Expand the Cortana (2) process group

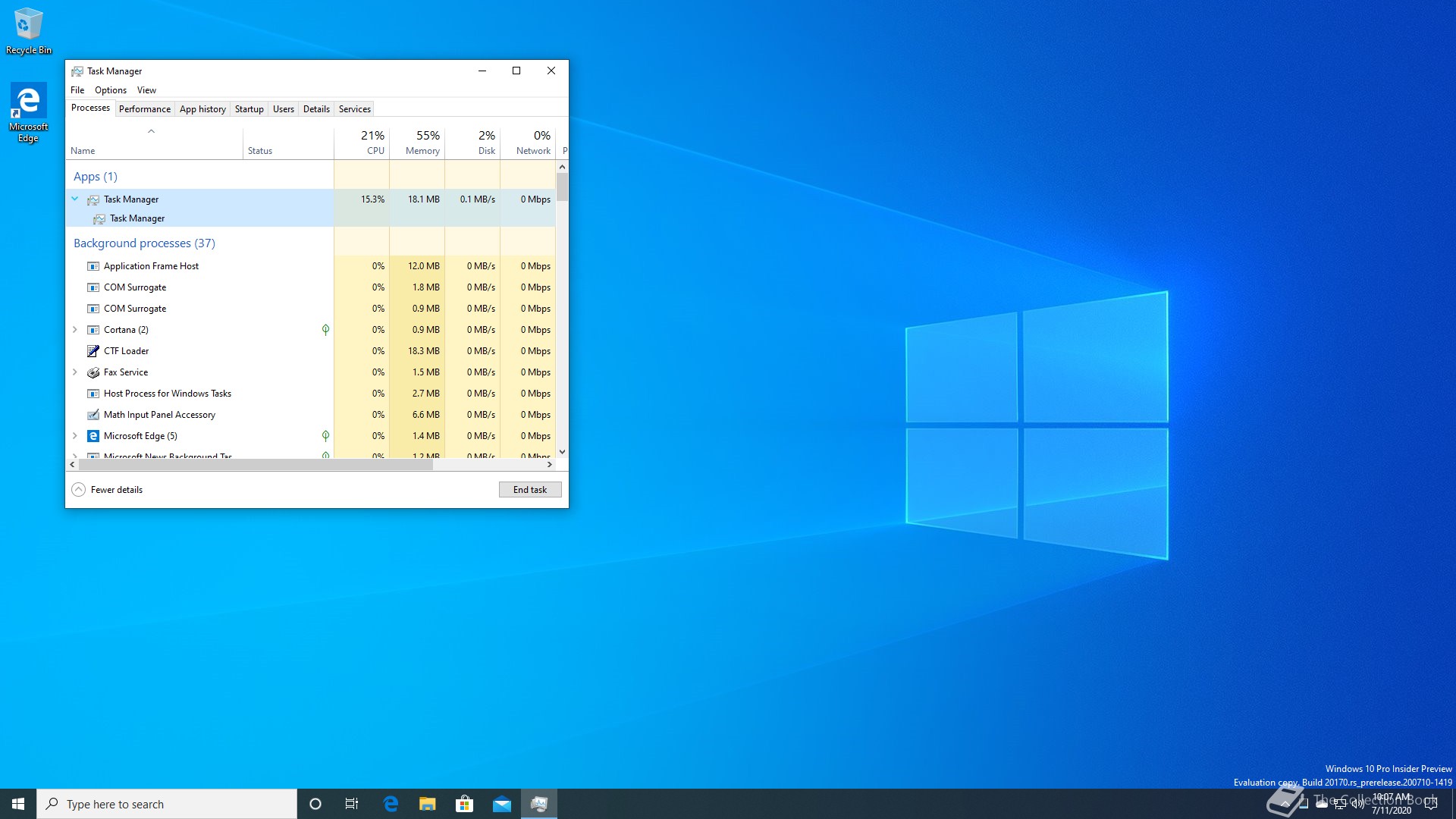pos(74,330)
